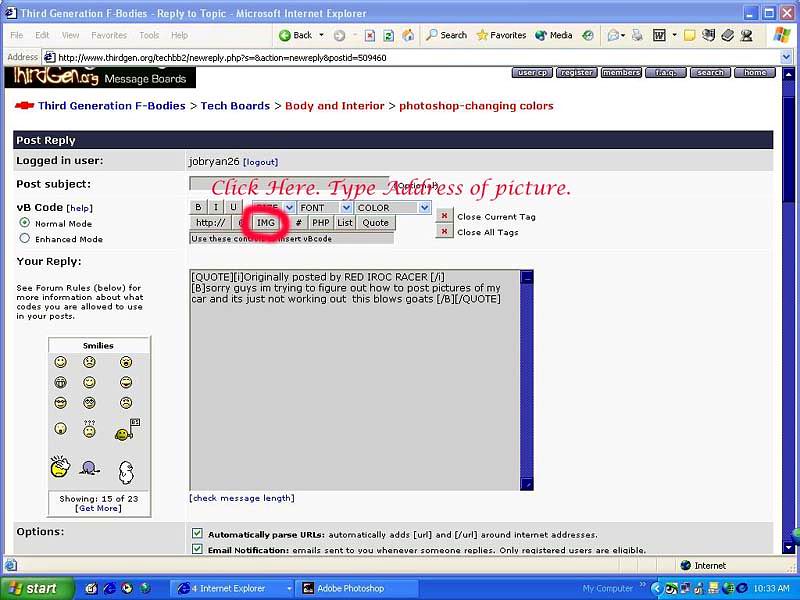
Task: Open the Favorites menu in the menu bar
Action: click(x=109, y=35)
